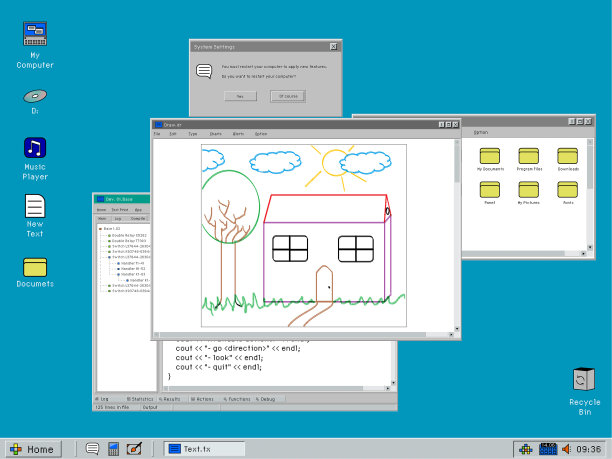The image size is (612, 459).
Task: Click the speaker volume icon in tray
Action: [x=566, y=449]
